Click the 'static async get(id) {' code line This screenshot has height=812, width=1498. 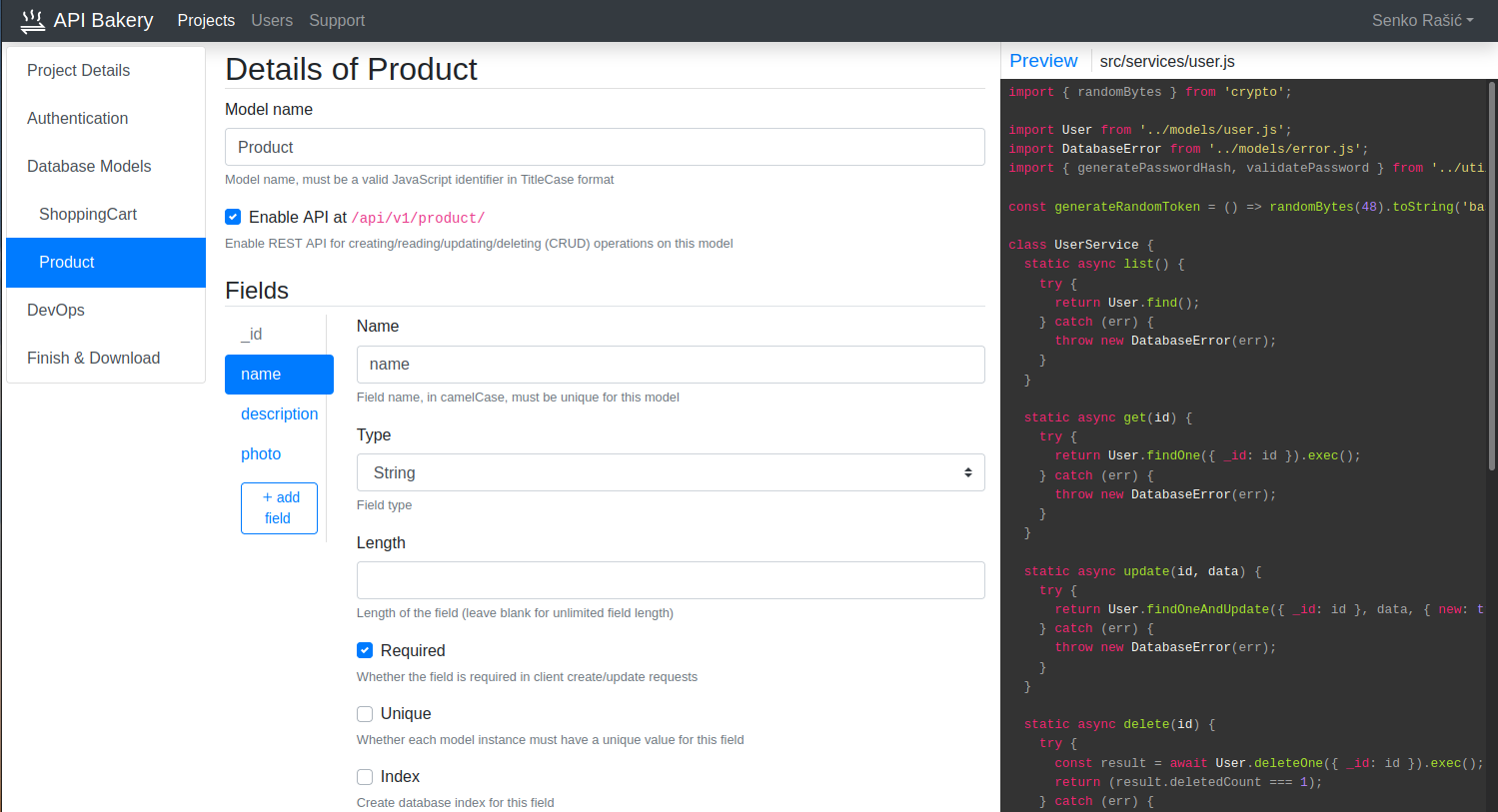[1108, 417]
